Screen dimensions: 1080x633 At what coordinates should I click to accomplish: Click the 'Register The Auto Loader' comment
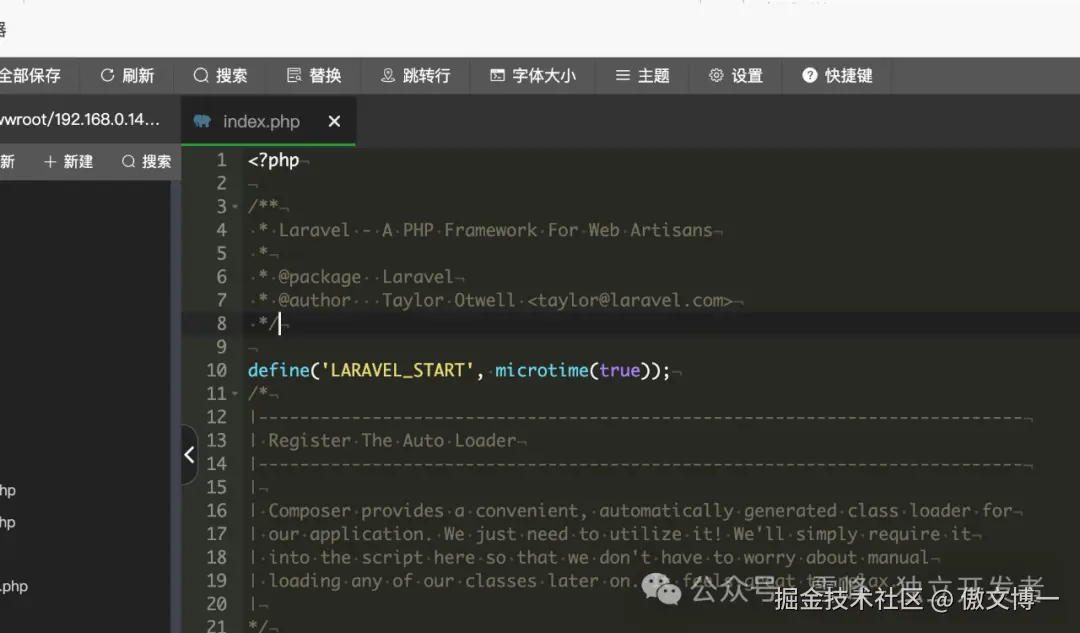tap(392, 441)
